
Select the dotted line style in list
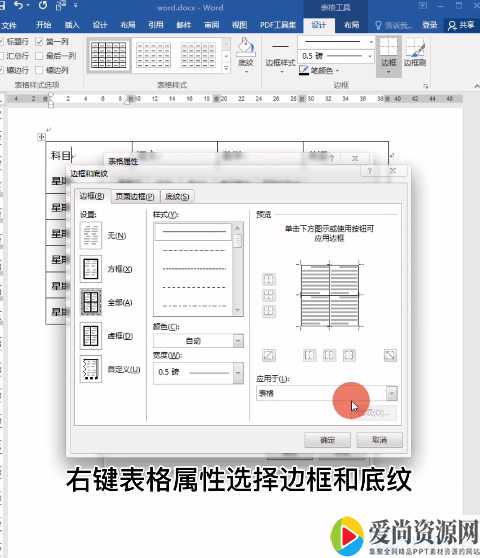pyautogui.click(x=194, y=269)
